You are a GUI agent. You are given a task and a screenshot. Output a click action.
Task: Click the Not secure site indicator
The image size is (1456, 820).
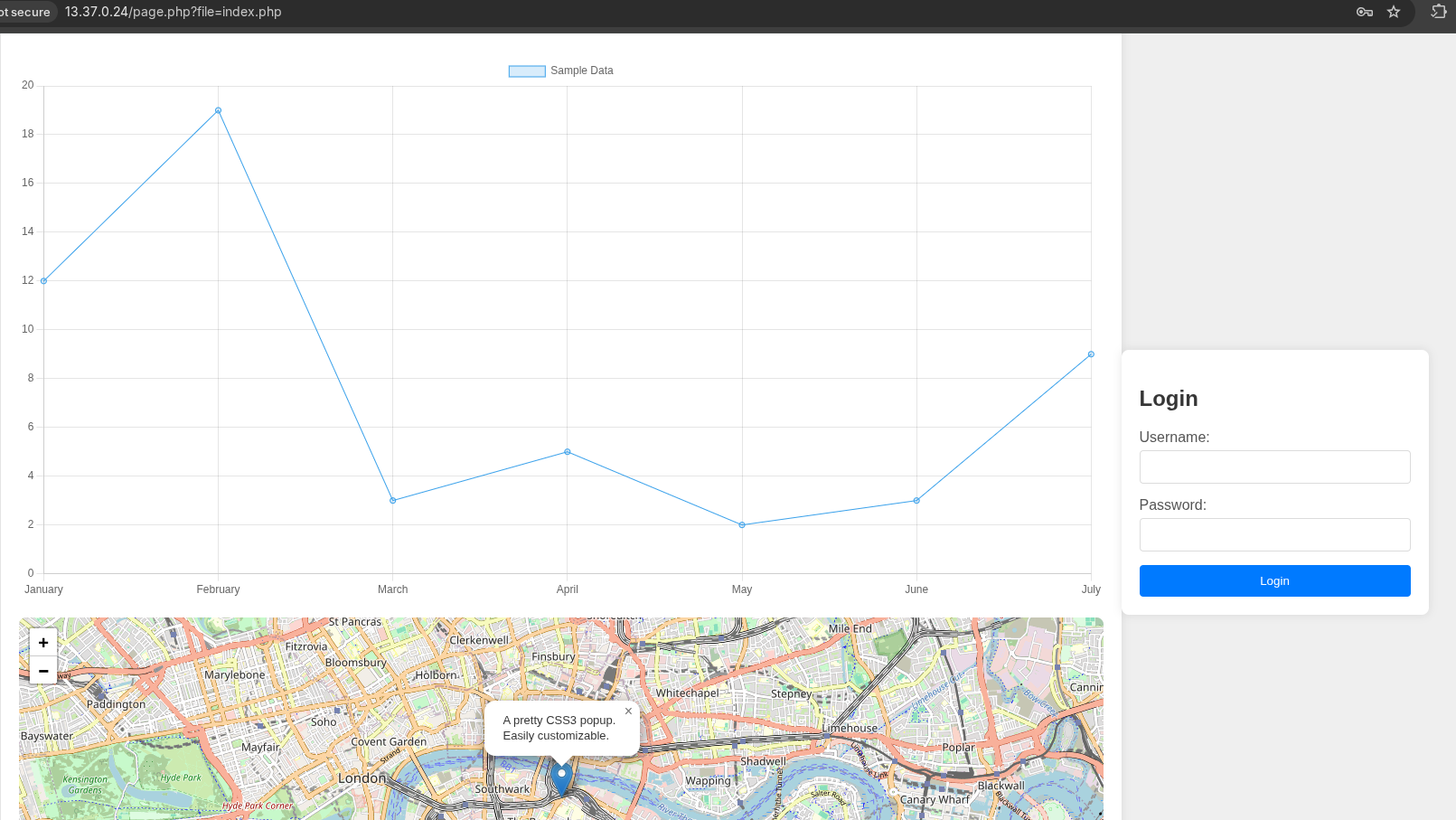coord(26,12)
